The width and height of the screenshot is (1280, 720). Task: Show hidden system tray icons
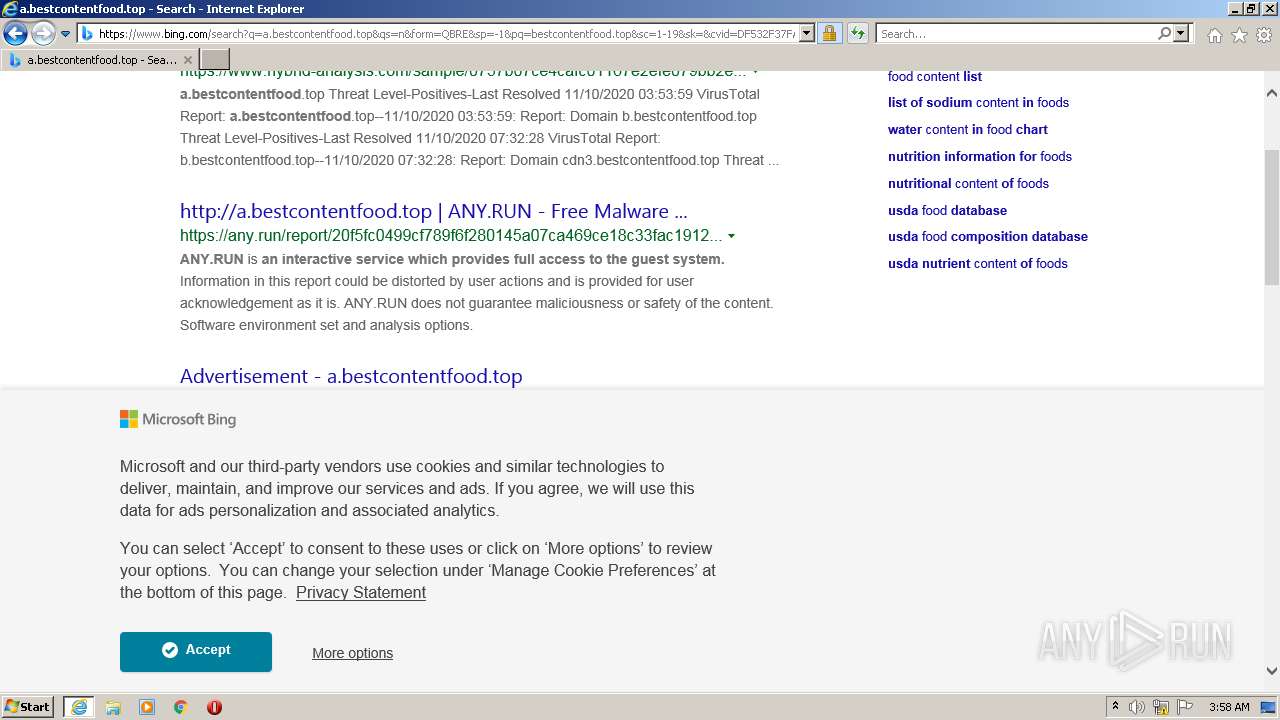click(x=1115, y=707)
